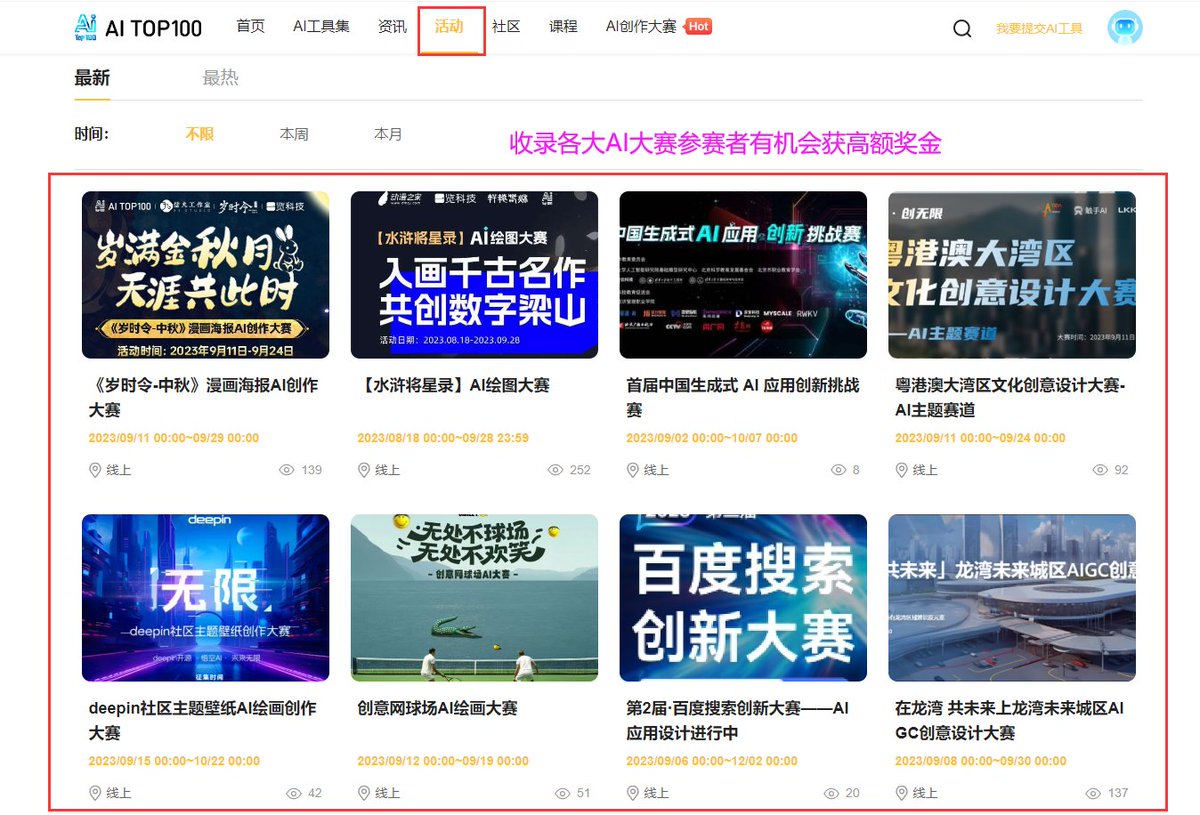
Task: Click 岁满金秋月 poster thumbnail
Action: [x=205, y=275]
